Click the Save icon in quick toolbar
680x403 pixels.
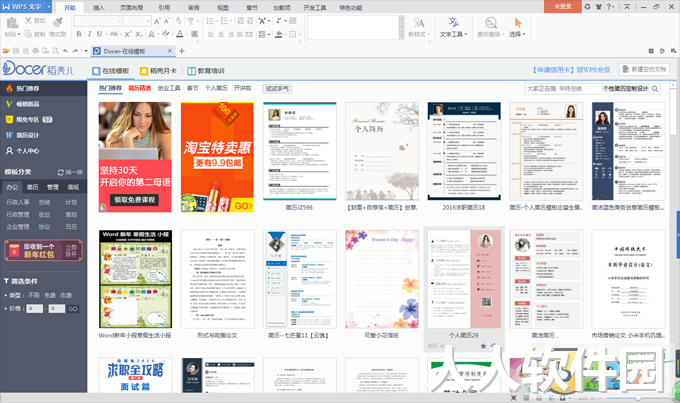point(16,51)
